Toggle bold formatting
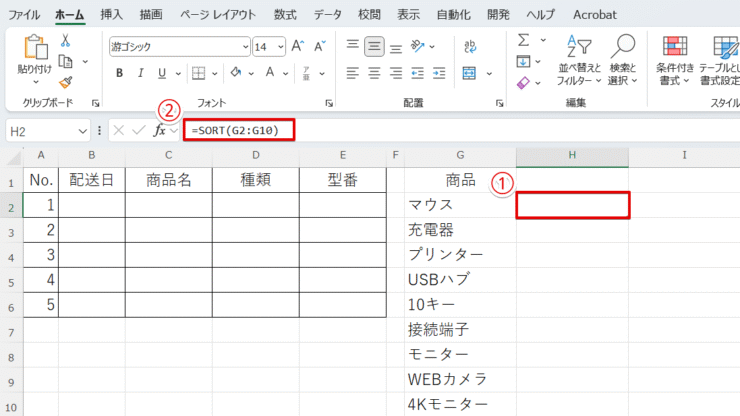Screen dimensions: 740x416 119,73
